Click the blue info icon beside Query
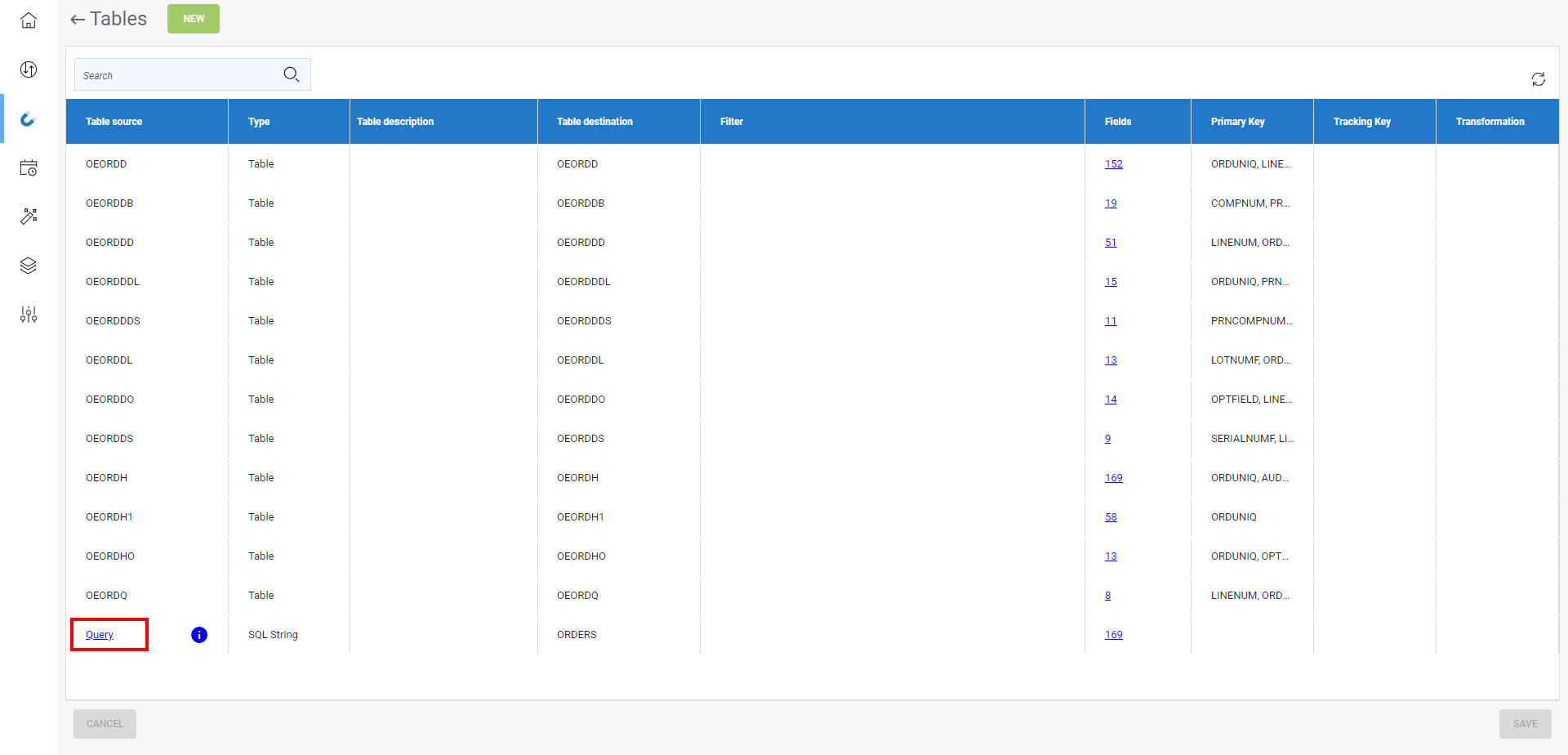The height and width of the screenshot is (755, 1568). click(x=199, y=635)
